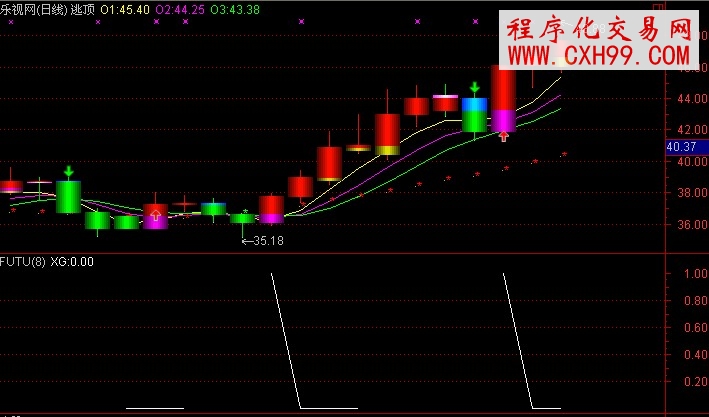Click the XG:0.00 value label
This screenshot has width=709, height=417.
(x=73, y=262)
